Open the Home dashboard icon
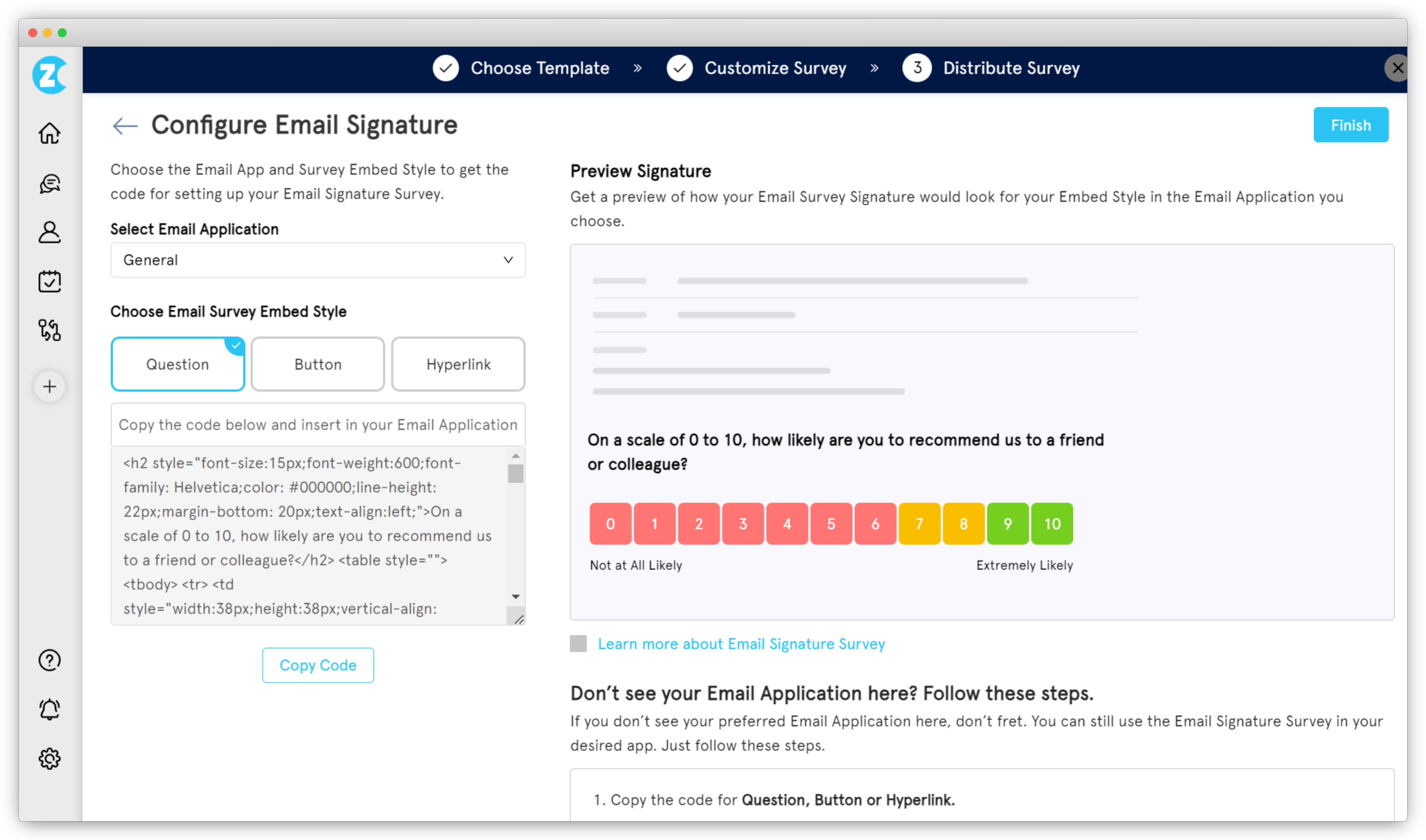This screenshot has width=1426, height=840. click(49, 133)
